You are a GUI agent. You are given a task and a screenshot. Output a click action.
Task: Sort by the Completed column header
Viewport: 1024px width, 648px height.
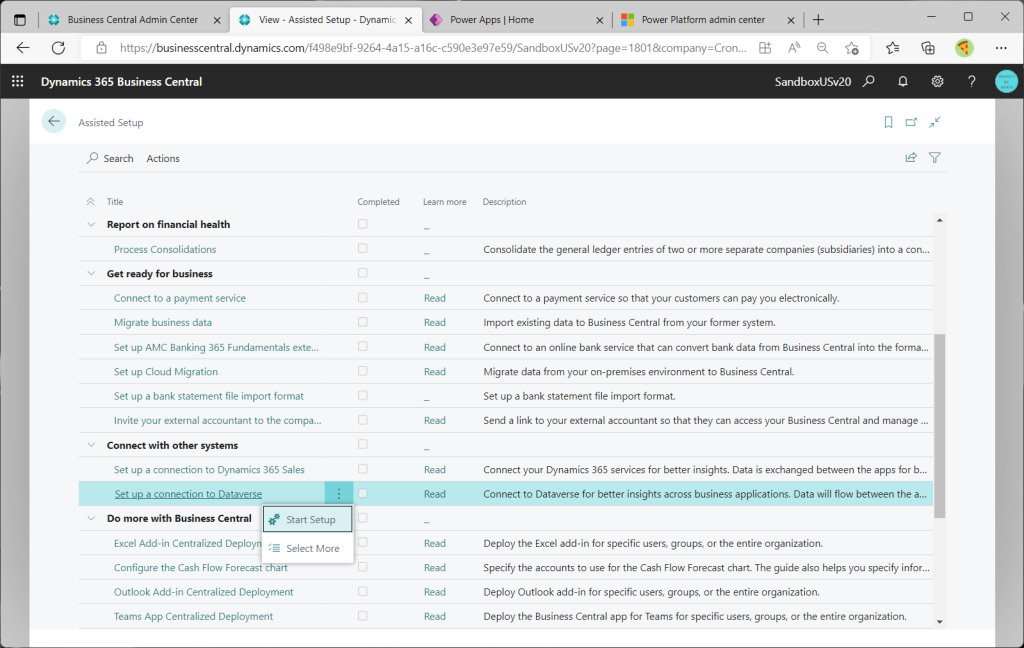[378, 202]
